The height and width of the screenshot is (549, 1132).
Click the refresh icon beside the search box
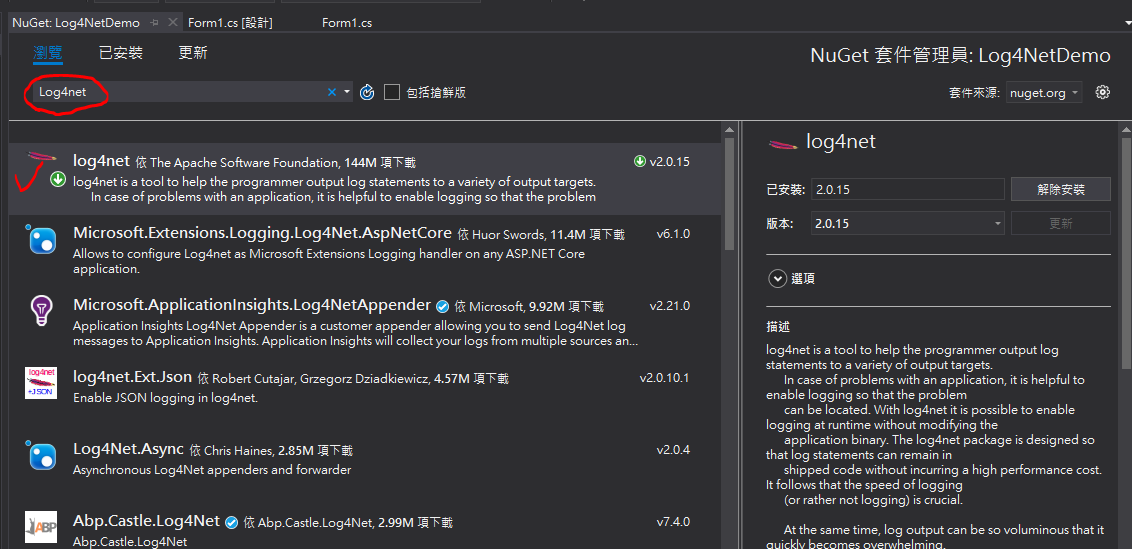[x=367, y=92]
